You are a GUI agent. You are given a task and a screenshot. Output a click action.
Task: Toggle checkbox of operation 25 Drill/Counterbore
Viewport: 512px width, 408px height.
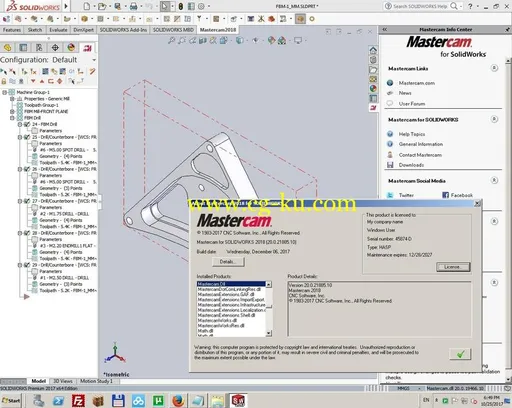pyautogui.click(x=27, y=137)
